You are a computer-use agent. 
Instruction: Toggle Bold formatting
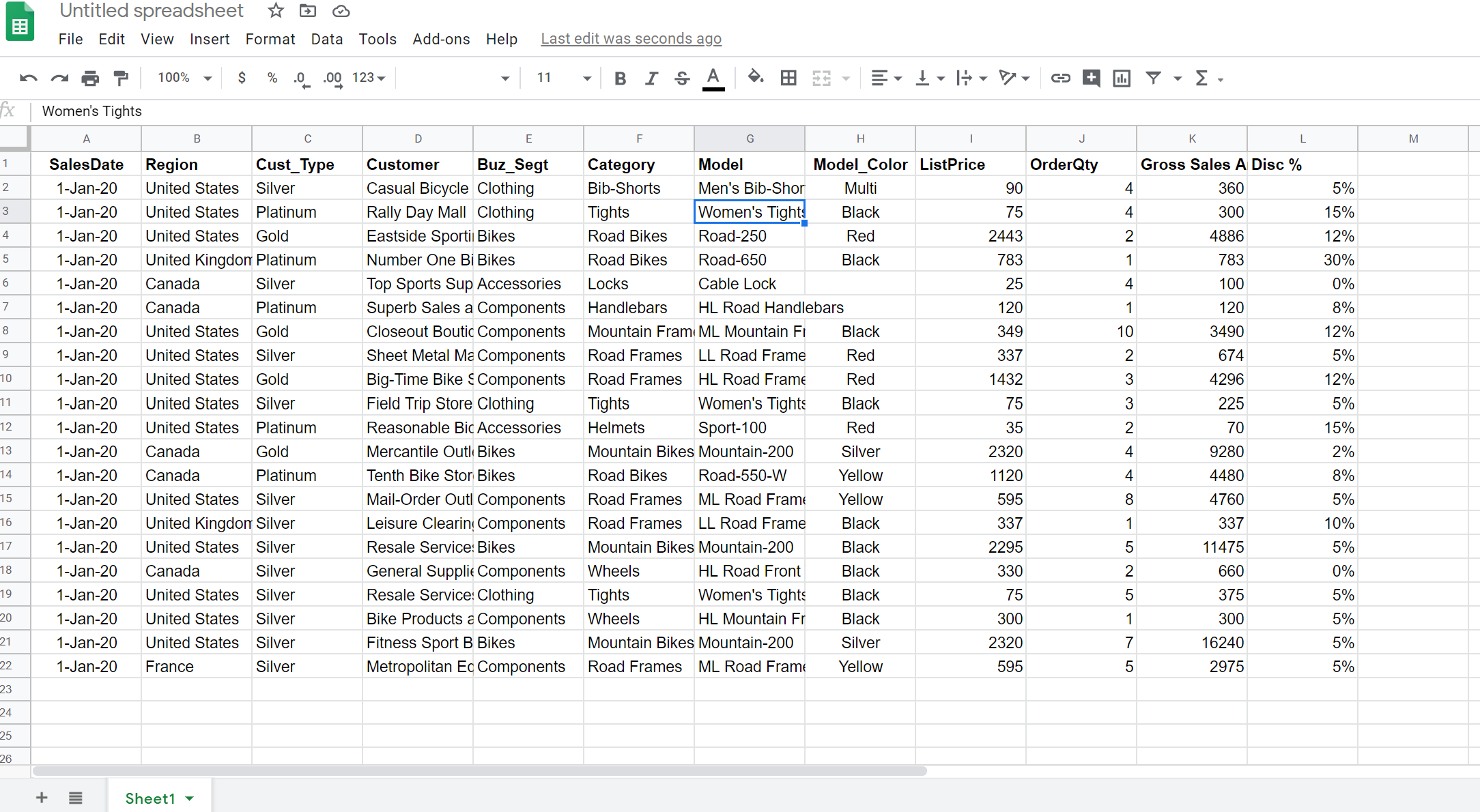point(620,78)
